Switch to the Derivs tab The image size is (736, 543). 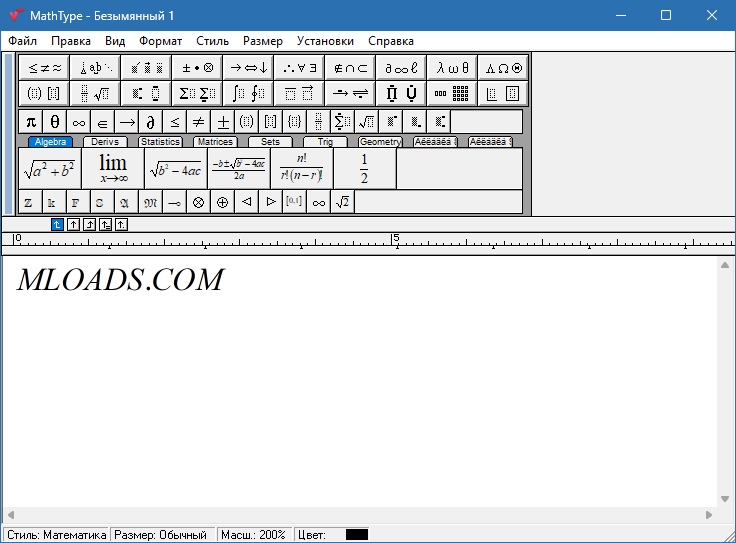click(105, 142)
